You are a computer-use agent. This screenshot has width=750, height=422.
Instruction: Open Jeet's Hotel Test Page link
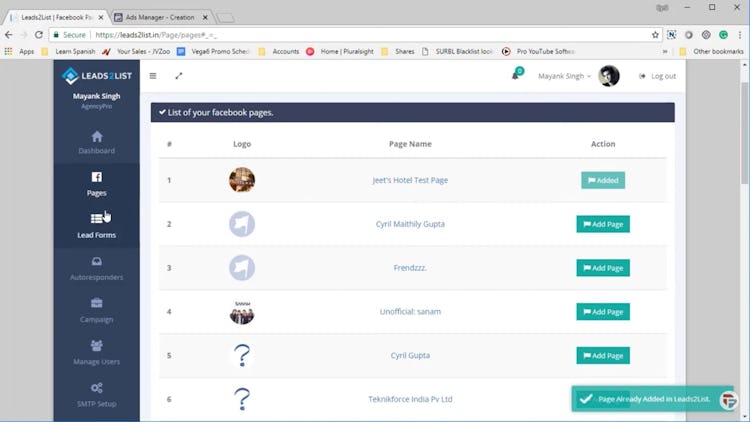click(x=410, y=180)
